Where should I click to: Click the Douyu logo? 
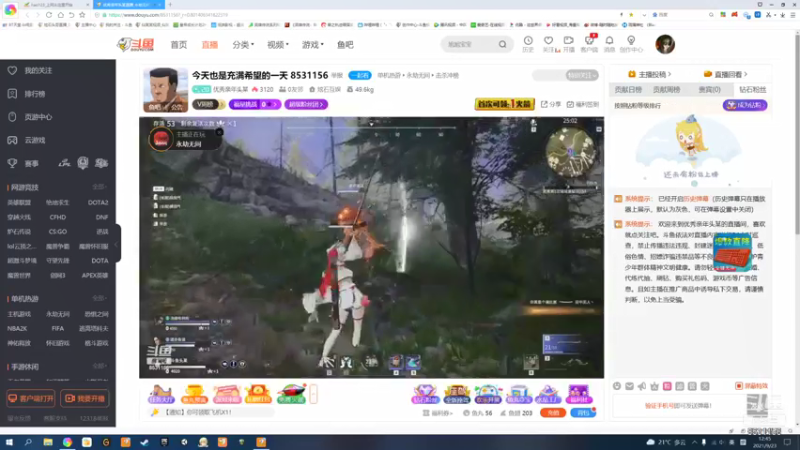[x=135, y=45]
